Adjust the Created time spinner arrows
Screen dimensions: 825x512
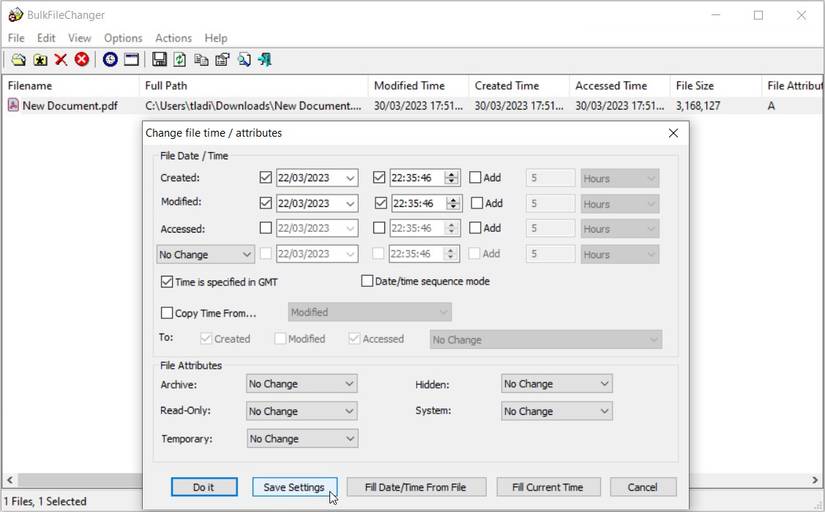coord(451,178)
